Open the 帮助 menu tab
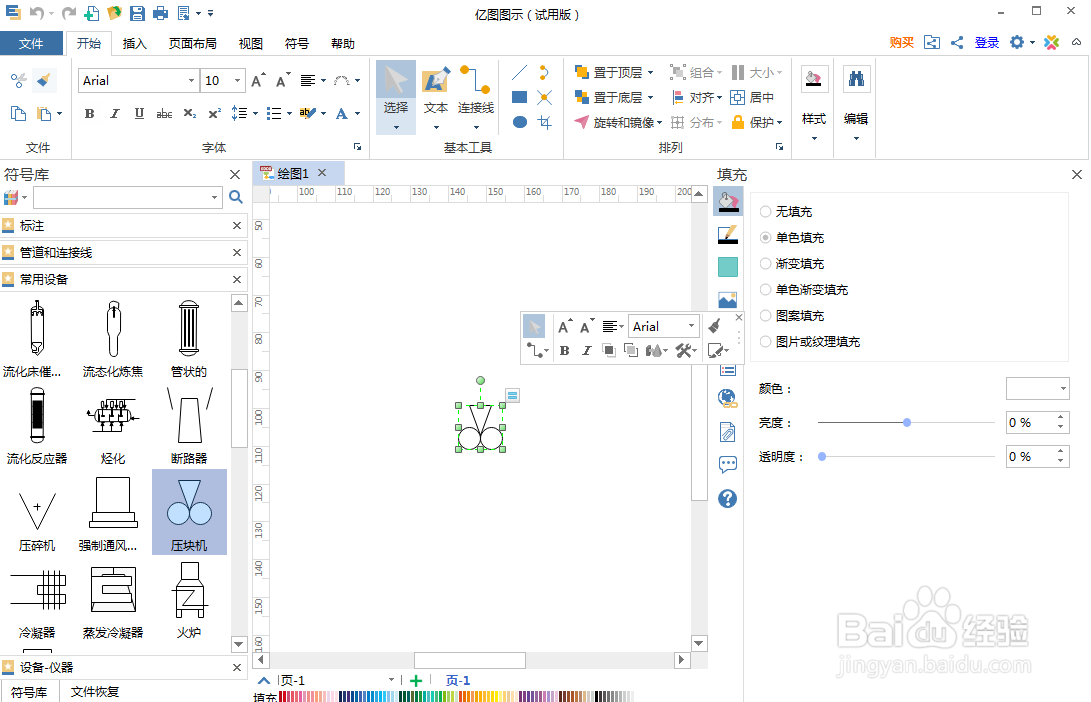 click(x=343, y=43)
